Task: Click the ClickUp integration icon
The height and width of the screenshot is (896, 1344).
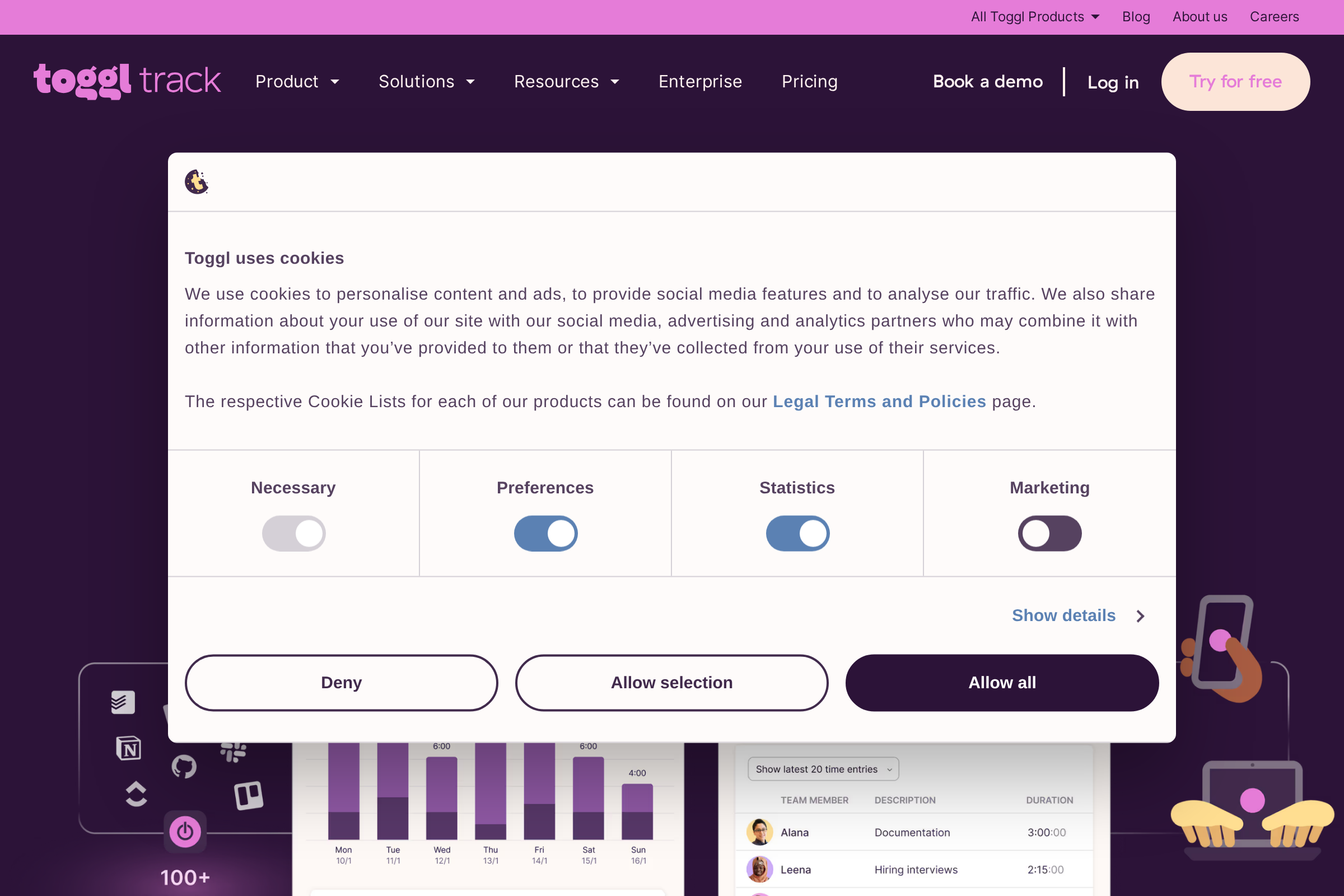Action: coord(136,794)
